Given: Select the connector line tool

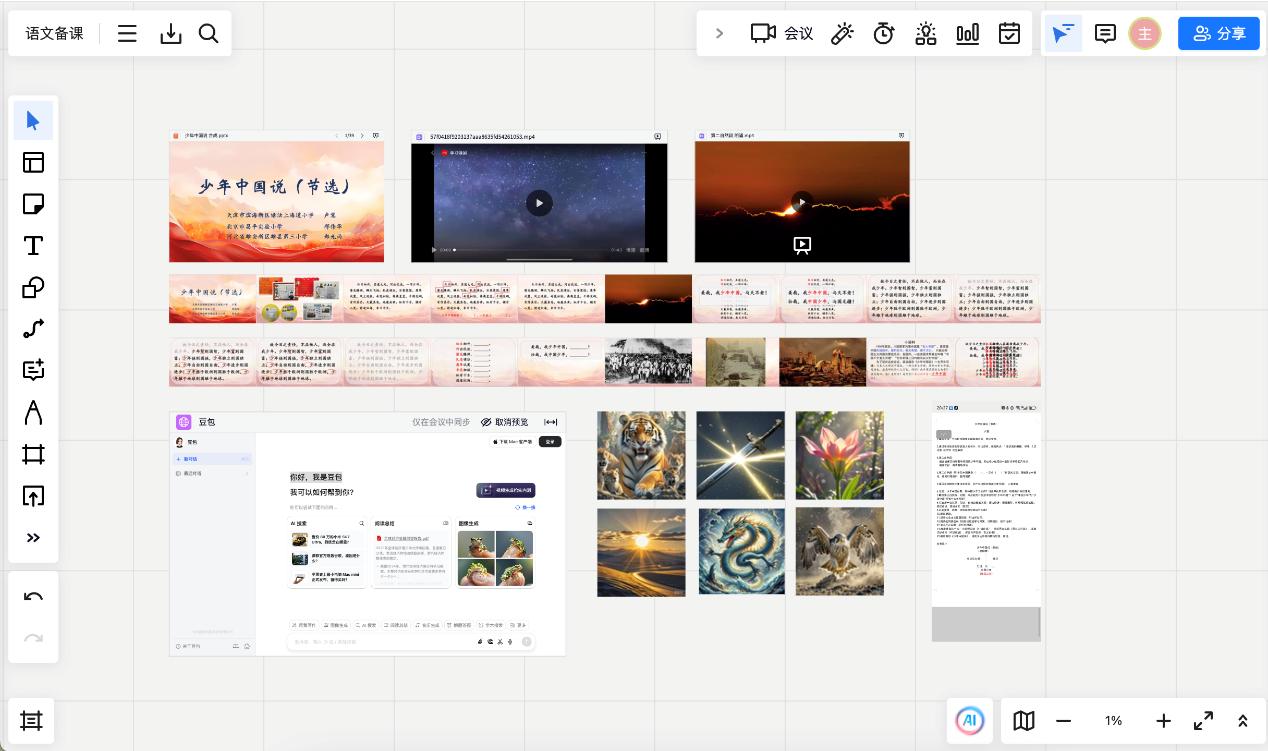Looking at the screenshot, I should pos(33,329).
